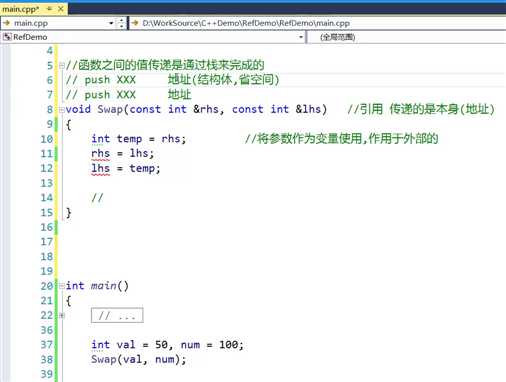Click the collapsed // ... code box
Viewport: 506px width, 382px height.
point(117,315)
